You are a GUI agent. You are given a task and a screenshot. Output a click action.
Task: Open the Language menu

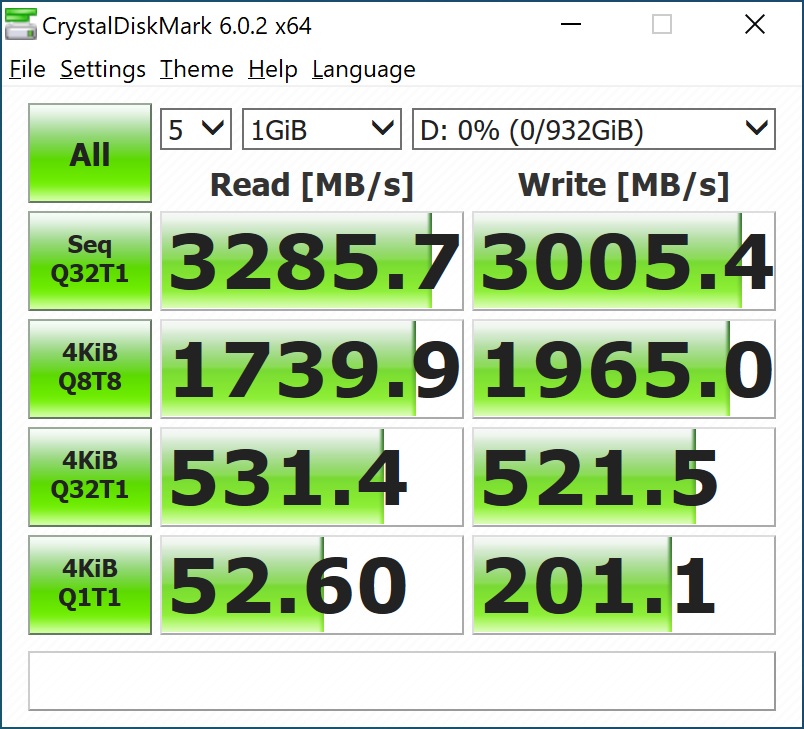(x=364, y=69)
